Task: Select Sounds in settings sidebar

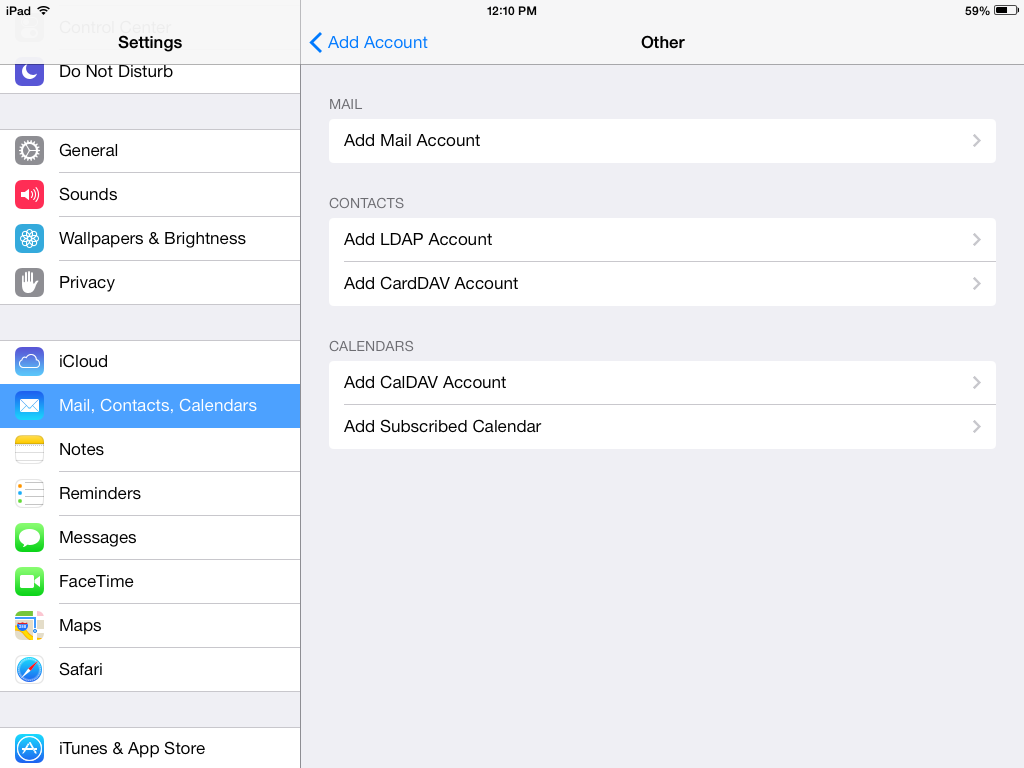Action: (x=150, y=195)
